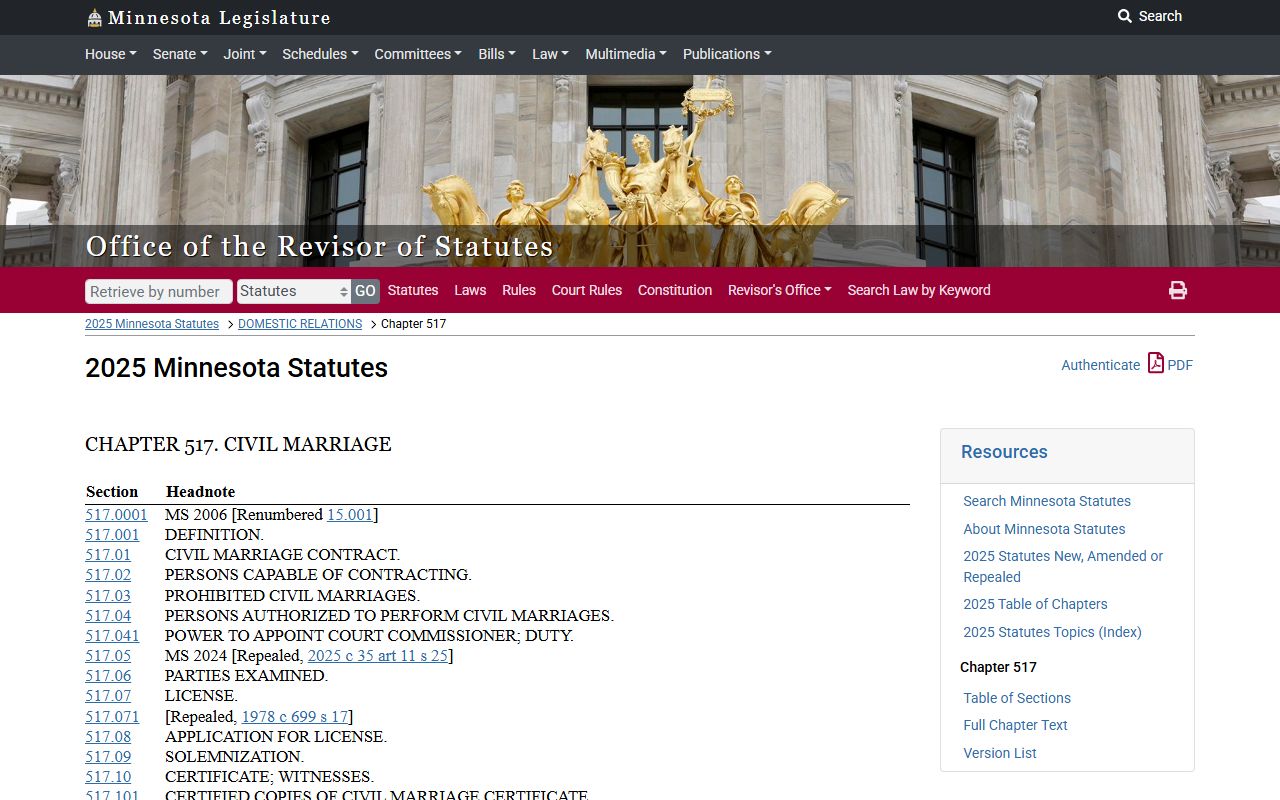The height and width of the screenshot is (800, 1280).
Task: Open 2025 Table of Chapters
Action: click(x=1035, y=604)
